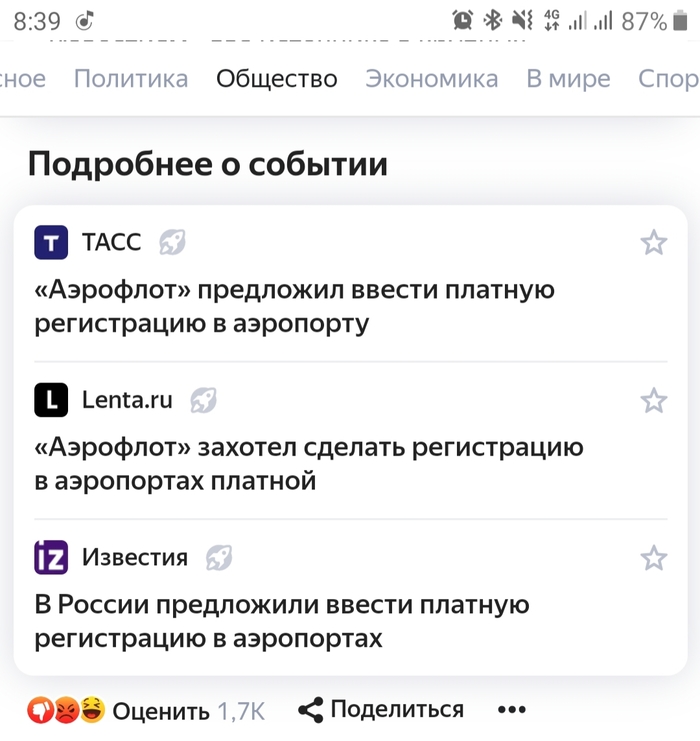
Task: Tap the emoji reactions icon cluster
Action: point(67,710)
